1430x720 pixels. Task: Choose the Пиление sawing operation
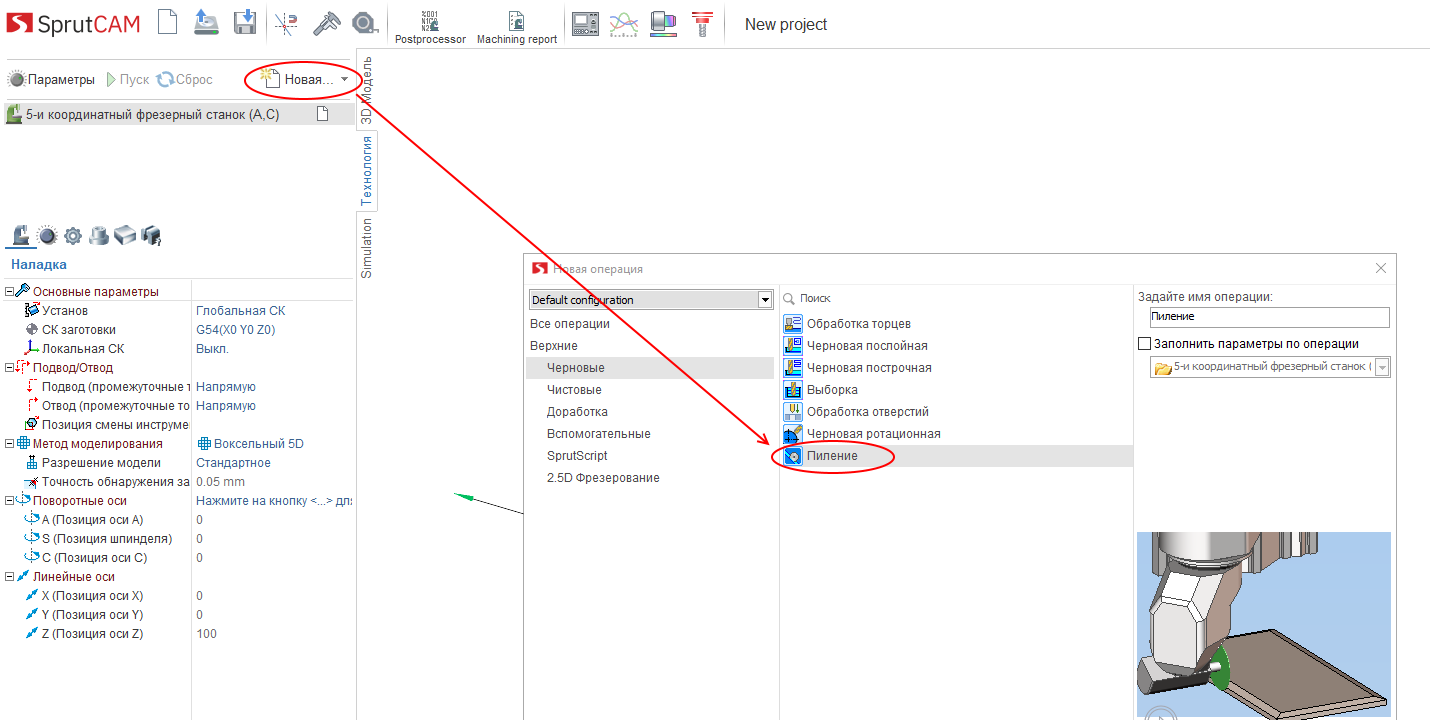[x=957, y=456]
